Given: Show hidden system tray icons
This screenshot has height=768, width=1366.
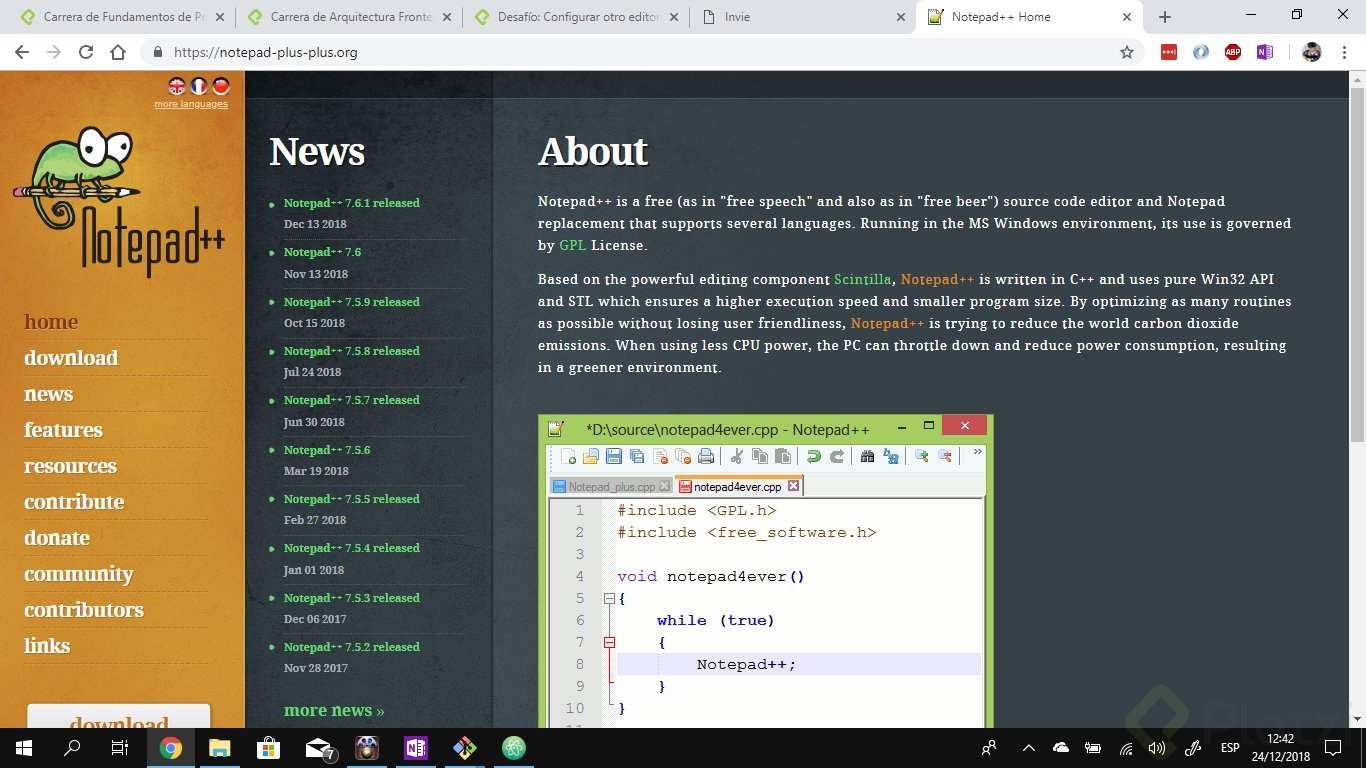Looking at the screenshot, I should point(1028,748).
